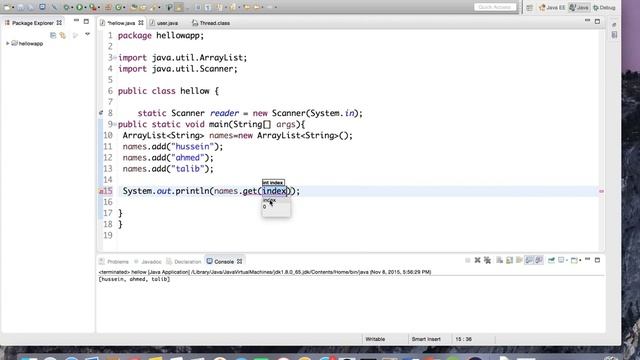Switch to the Java perspective
The width and height of the screenshot is (640, 360).
pyautogui.click(x=579, y=7)
